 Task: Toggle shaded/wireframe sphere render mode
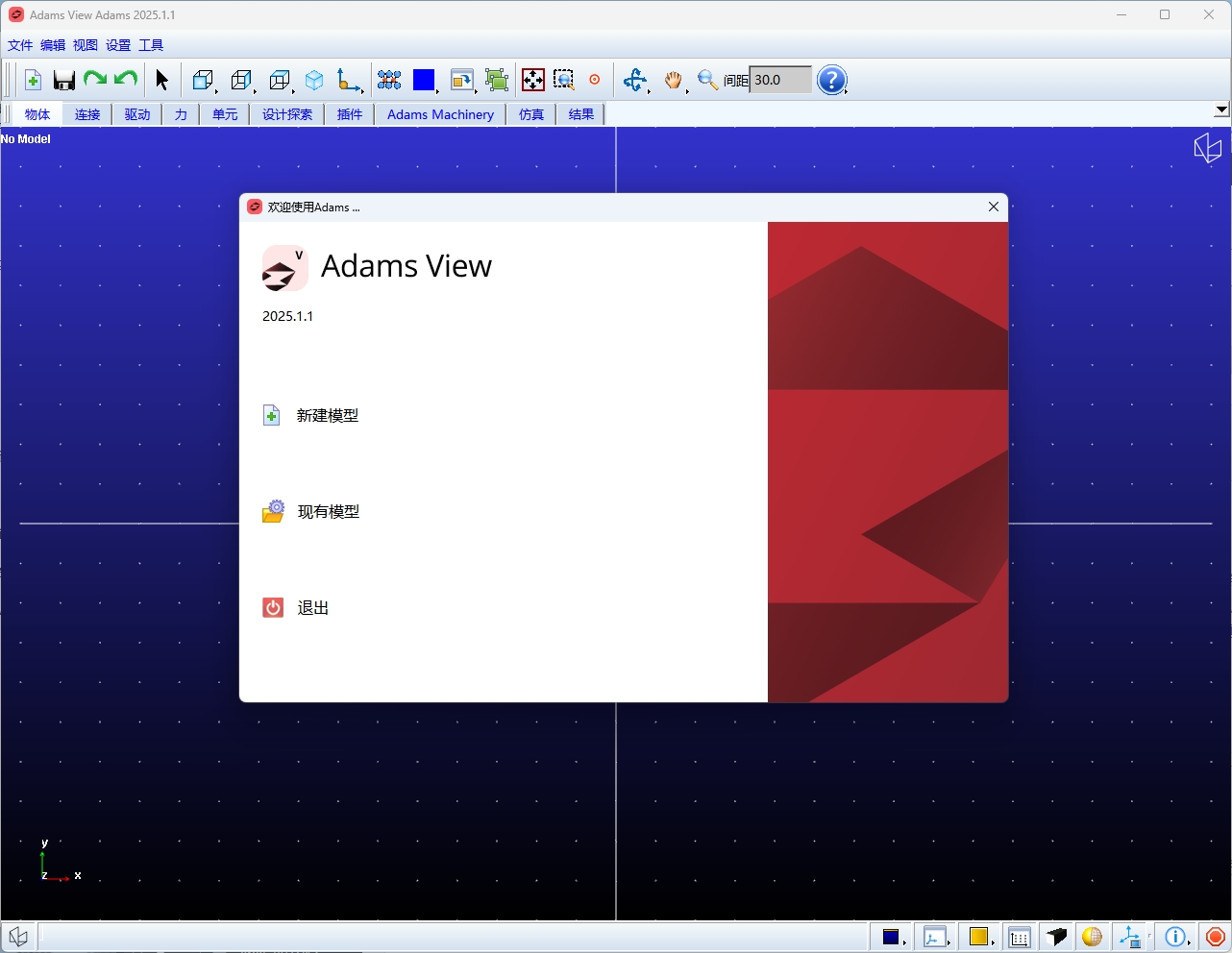[x=1092, y=937]
